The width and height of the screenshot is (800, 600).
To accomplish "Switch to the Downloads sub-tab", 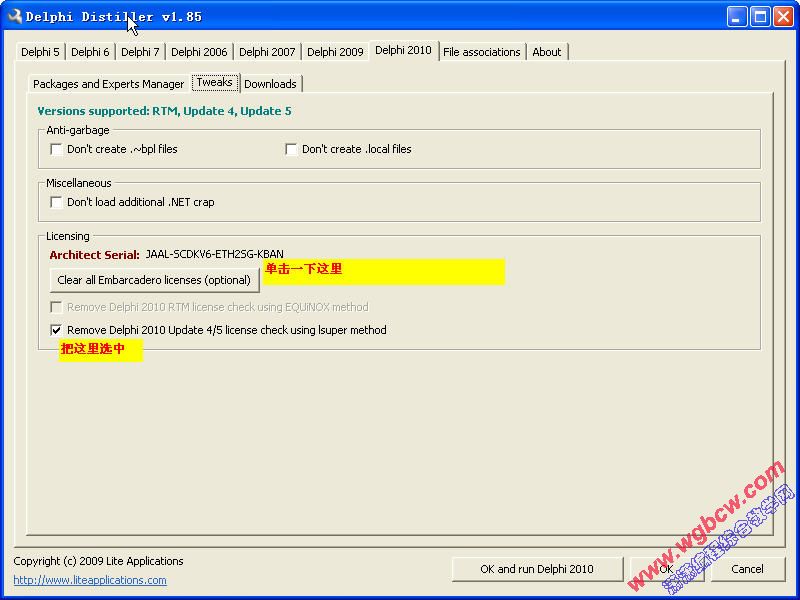I will point(270,84).
